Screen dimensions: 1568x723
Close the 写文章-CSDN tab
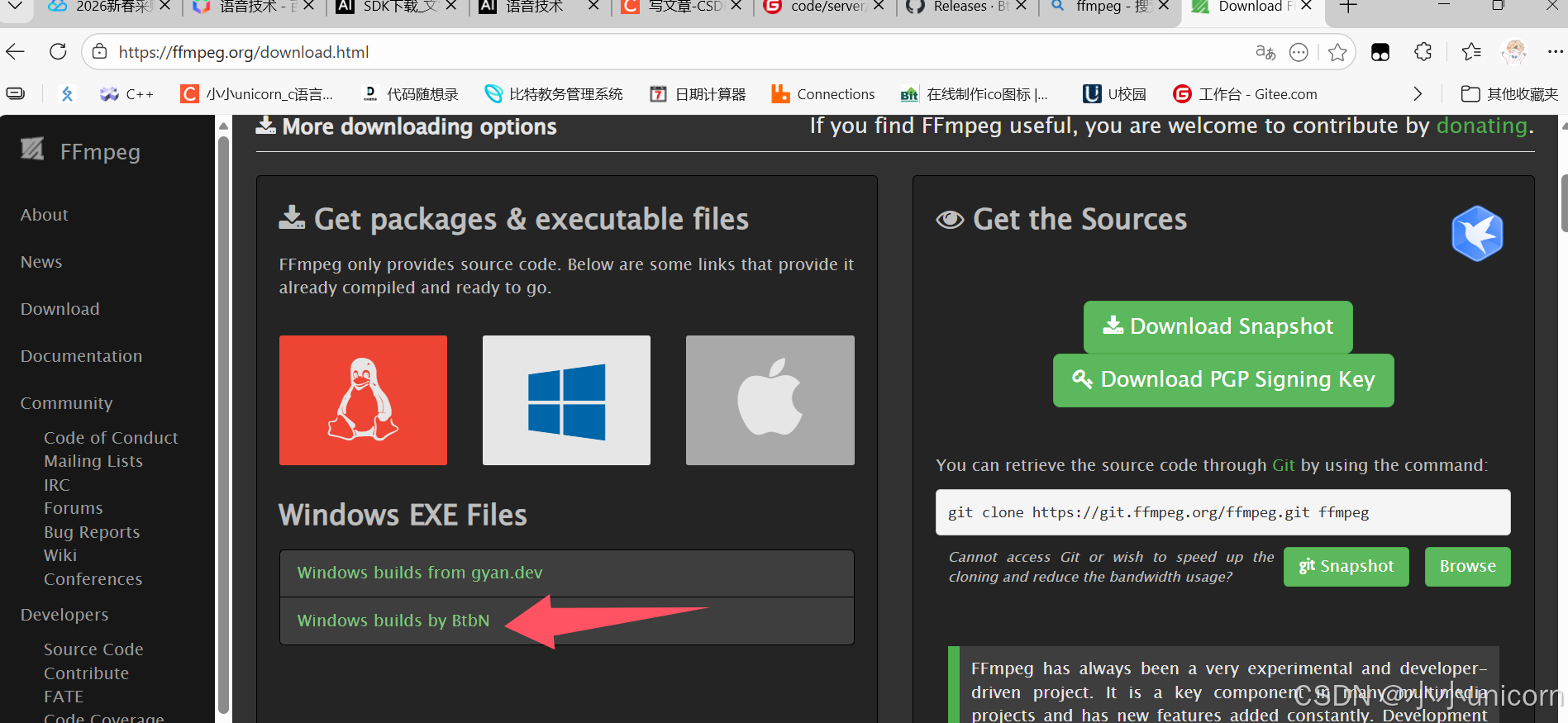pos(736,6)
